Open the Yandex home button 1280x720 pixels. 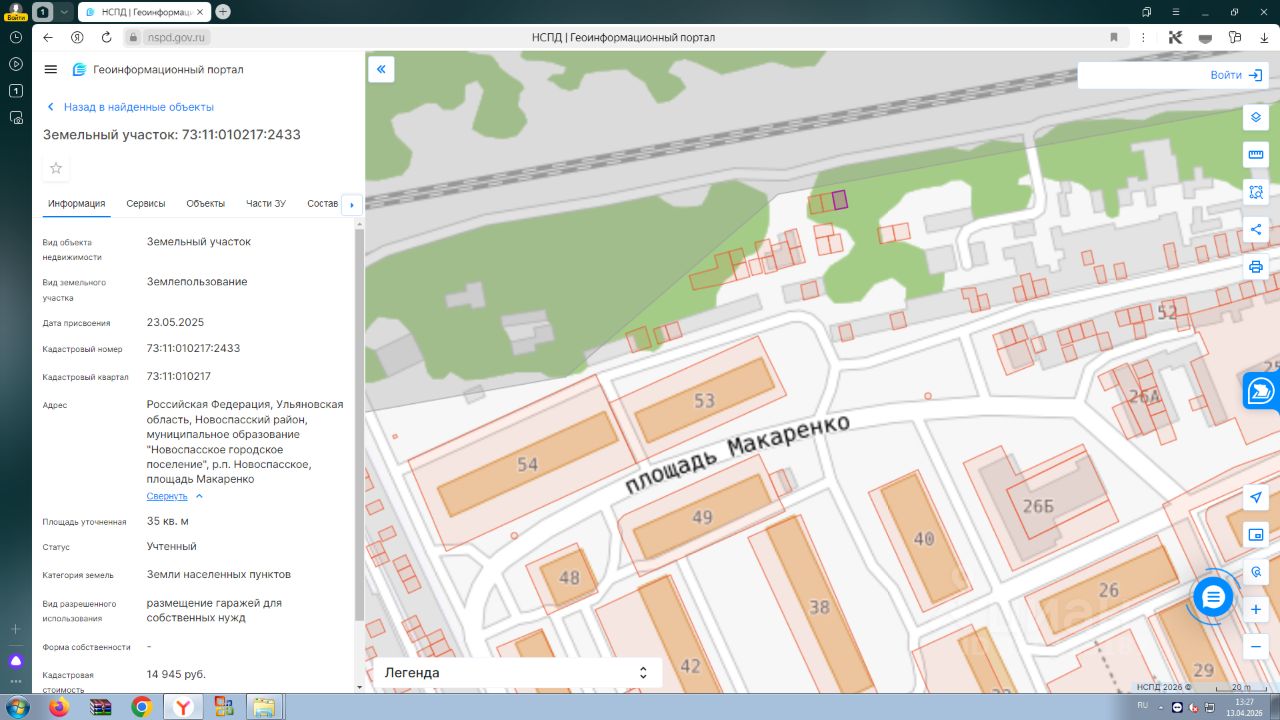[77, 37]
